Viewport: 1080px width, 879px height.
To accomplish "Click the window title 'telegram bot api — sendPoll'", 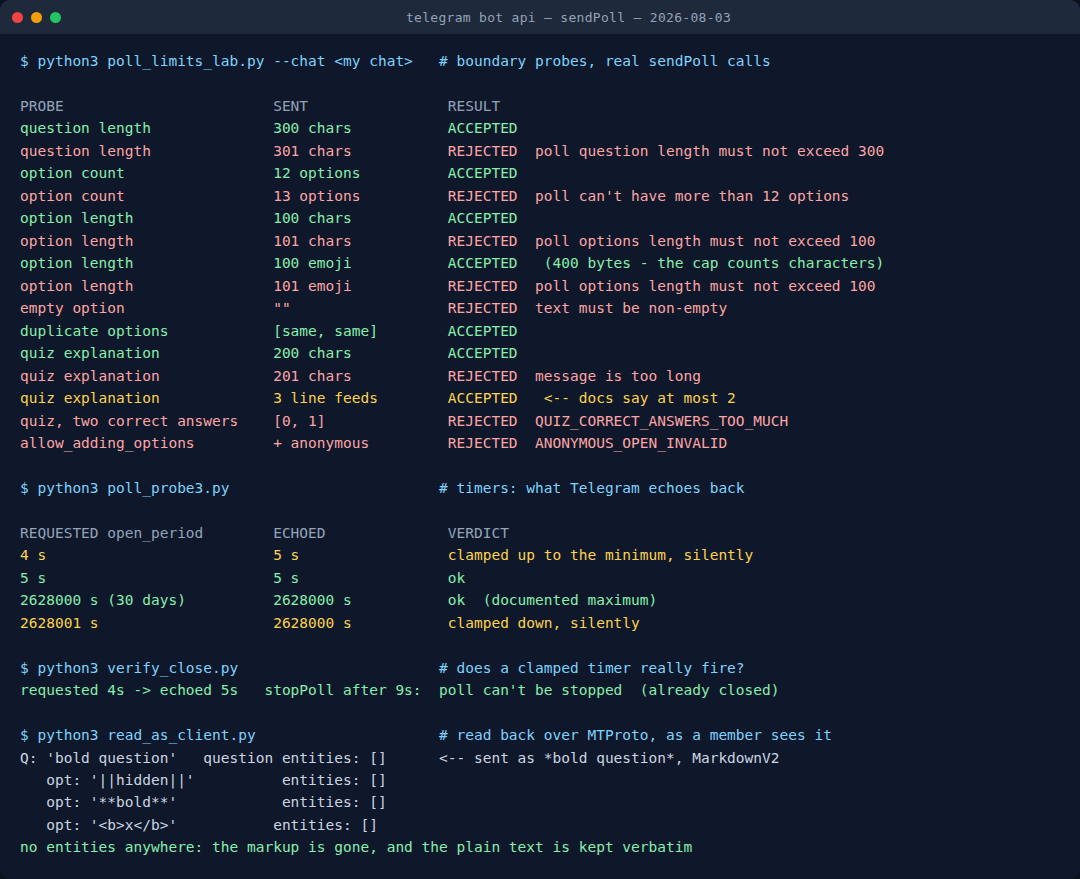I will click(515, 17).
